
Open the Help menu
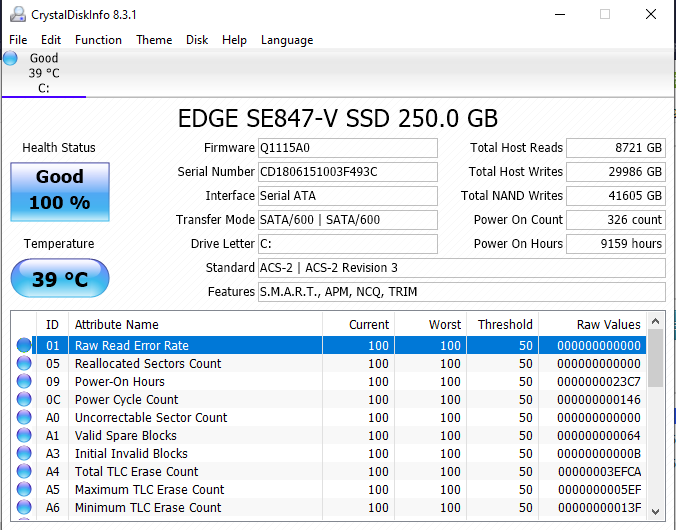[x=235, y=40]
